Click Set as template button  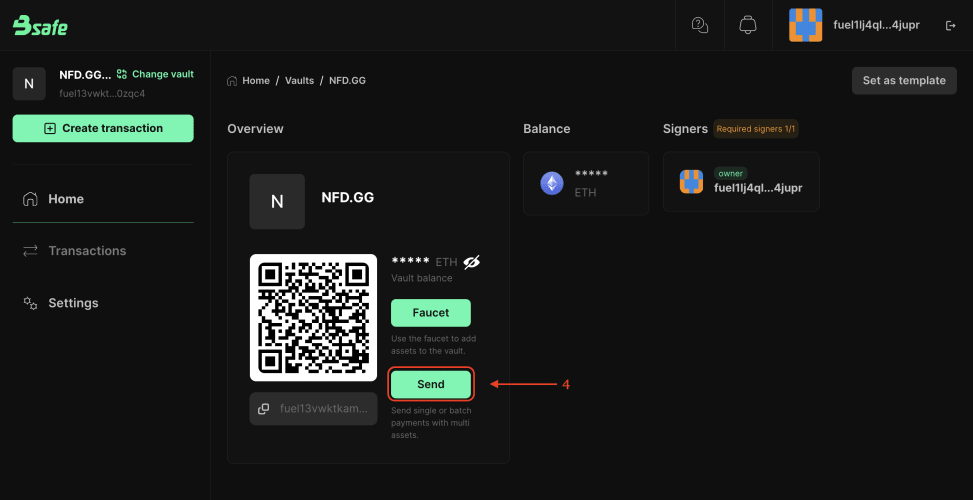[x=904, y=81]
